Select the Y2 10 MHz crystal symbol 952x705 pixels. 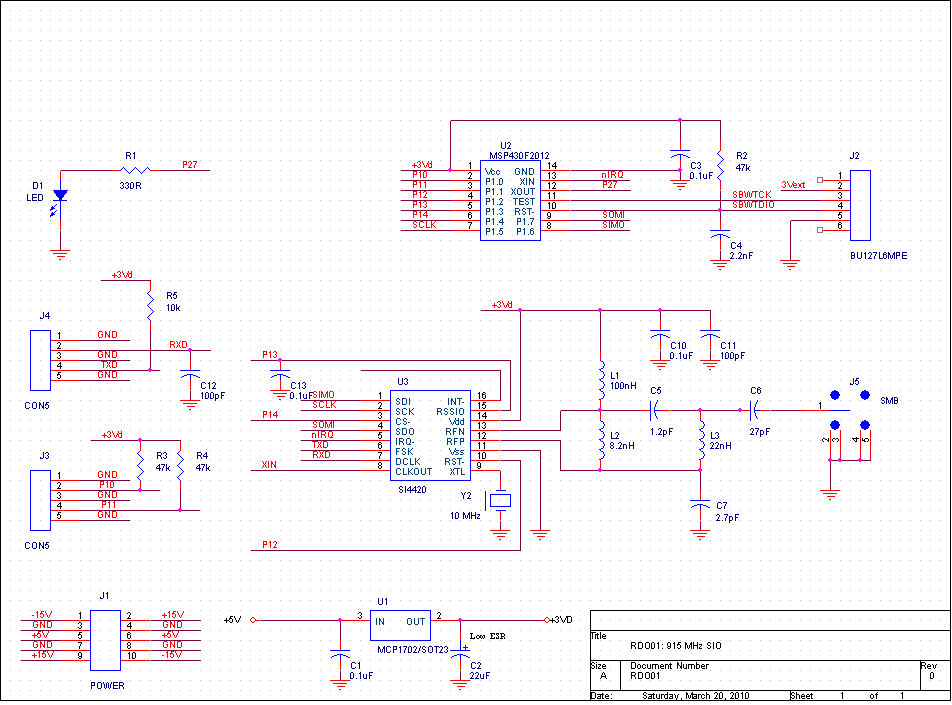click(501, 499)
